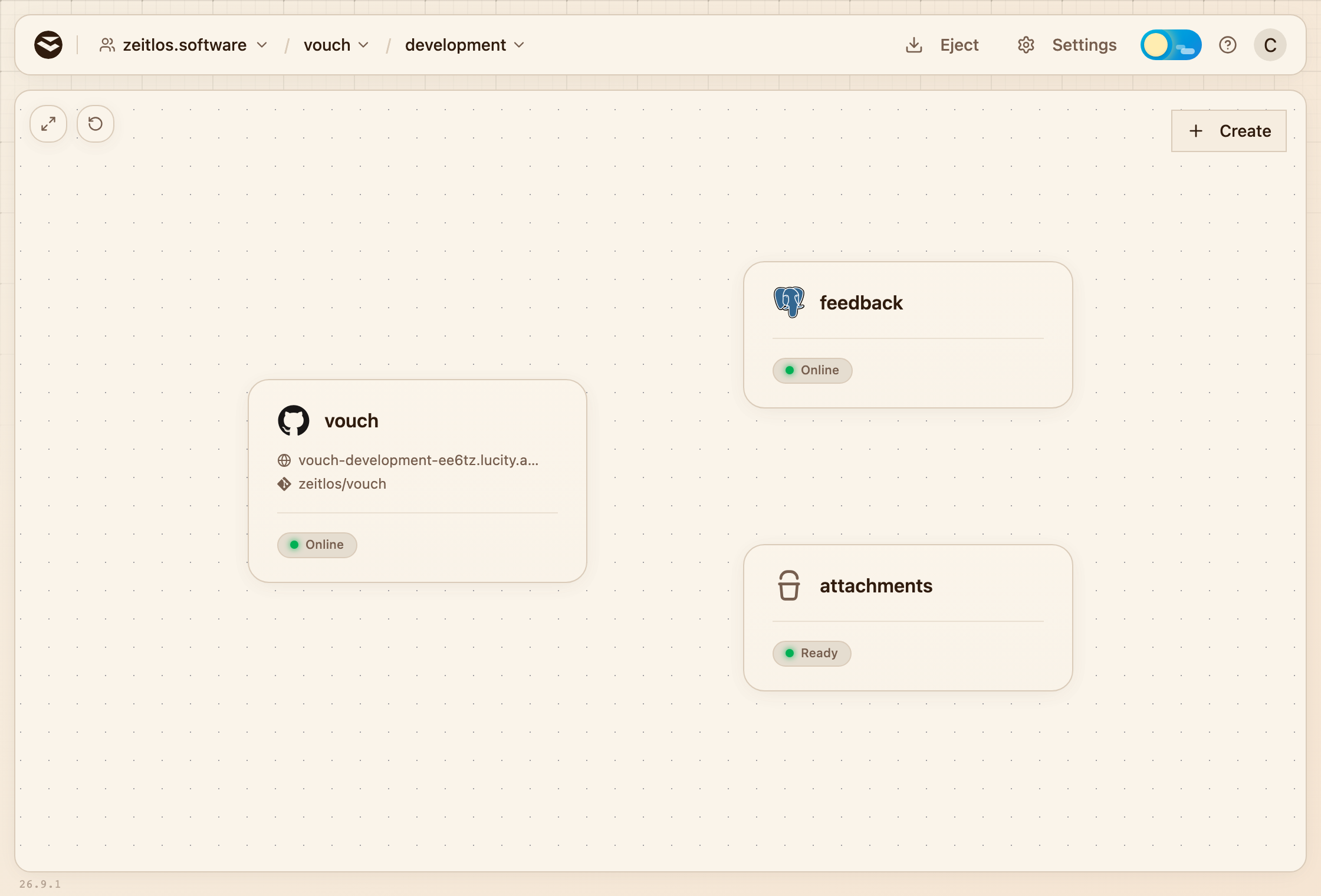1321x896 pixels.
Task: Open the zeitlos/vouch repository text
Action: (342, 484)
